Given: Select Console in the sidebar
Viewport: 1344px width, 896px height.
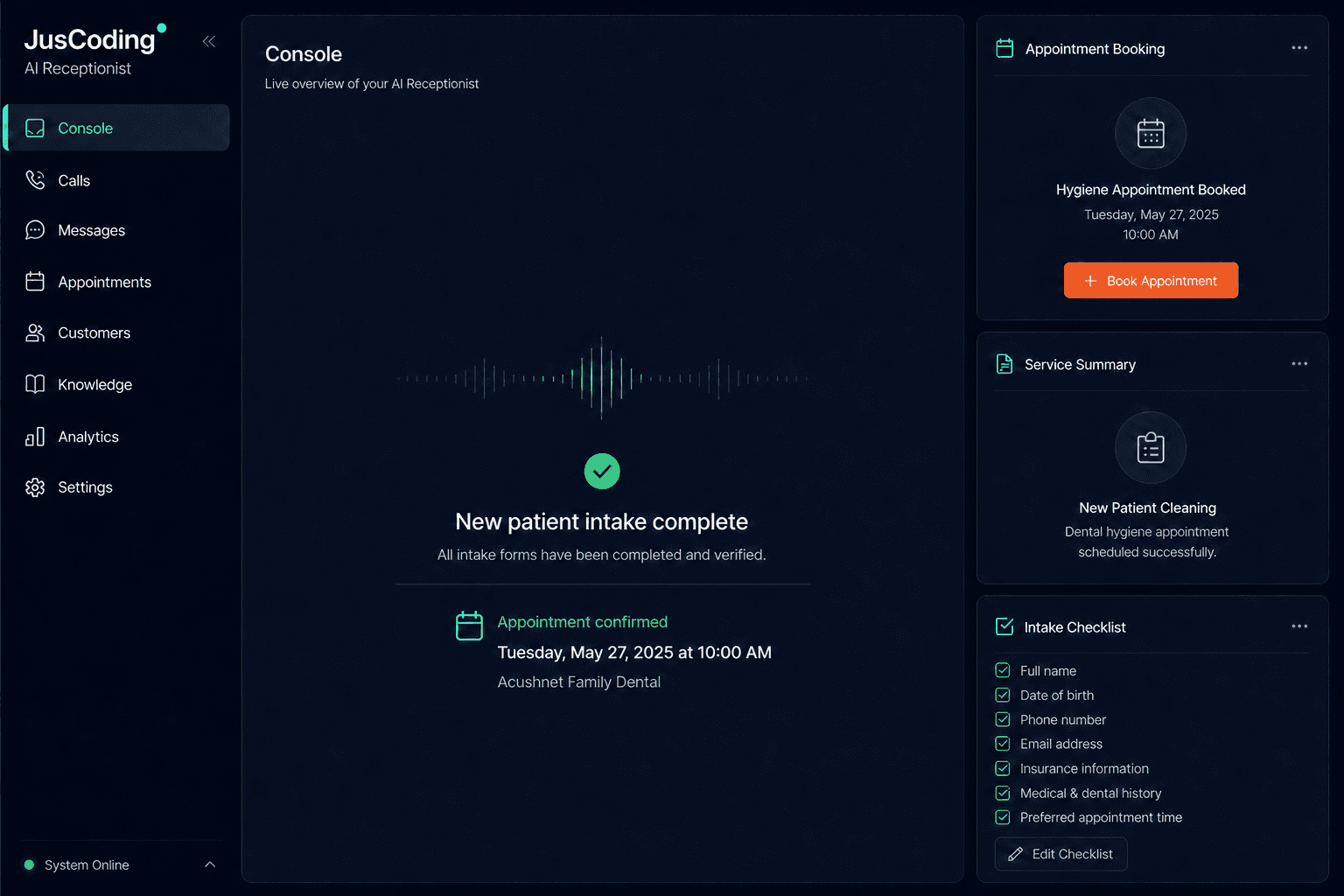Looking at the screenshot, I should pos(116,128).
